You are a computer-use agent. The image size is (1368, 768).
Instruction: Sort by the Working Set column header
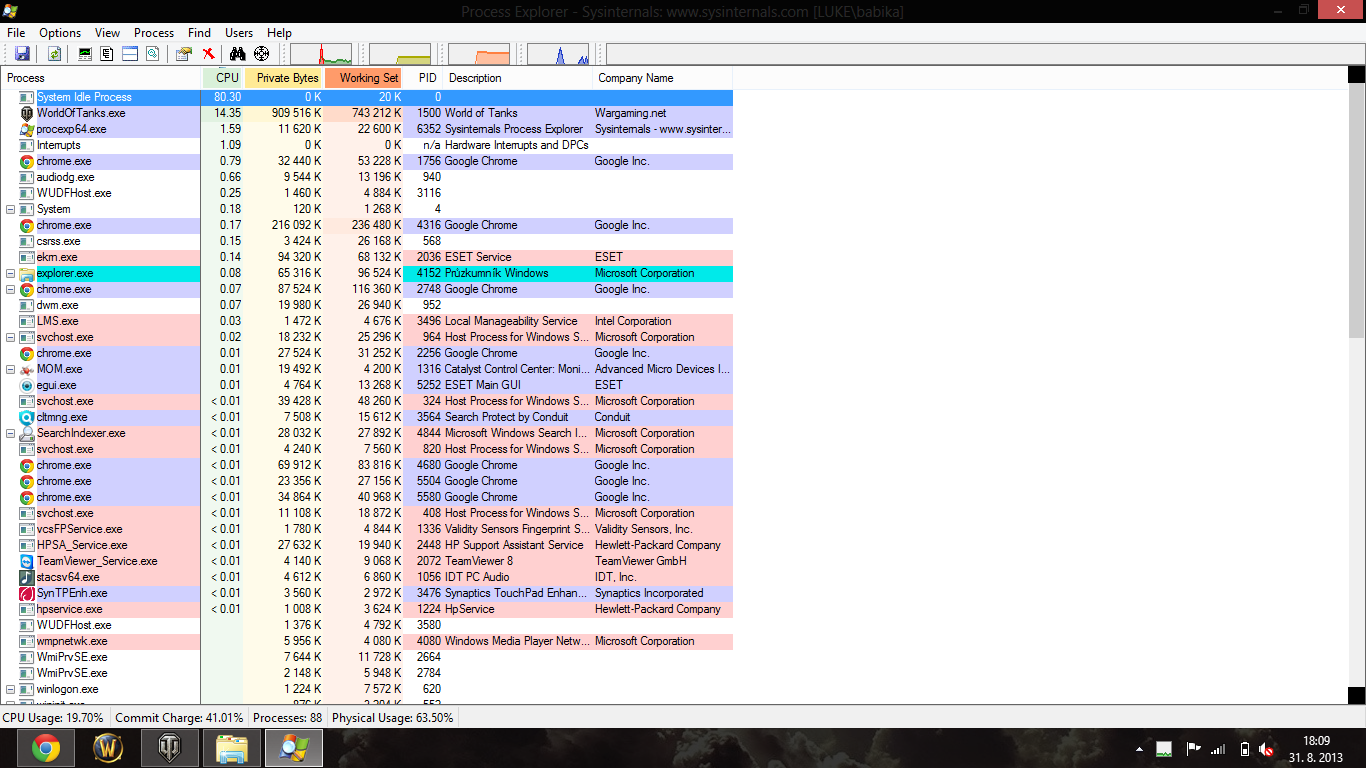pos(367,78)
